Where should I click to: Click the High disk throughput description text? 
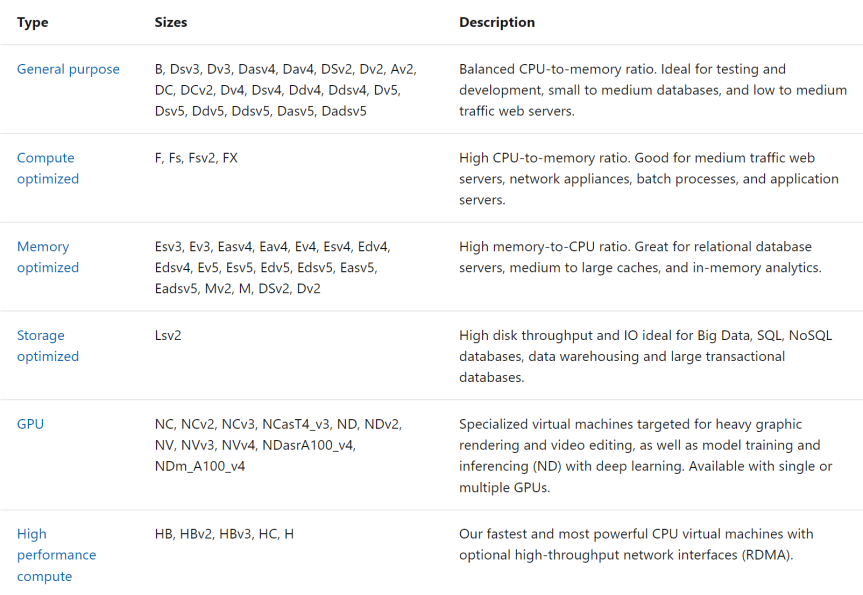[645, 356]
